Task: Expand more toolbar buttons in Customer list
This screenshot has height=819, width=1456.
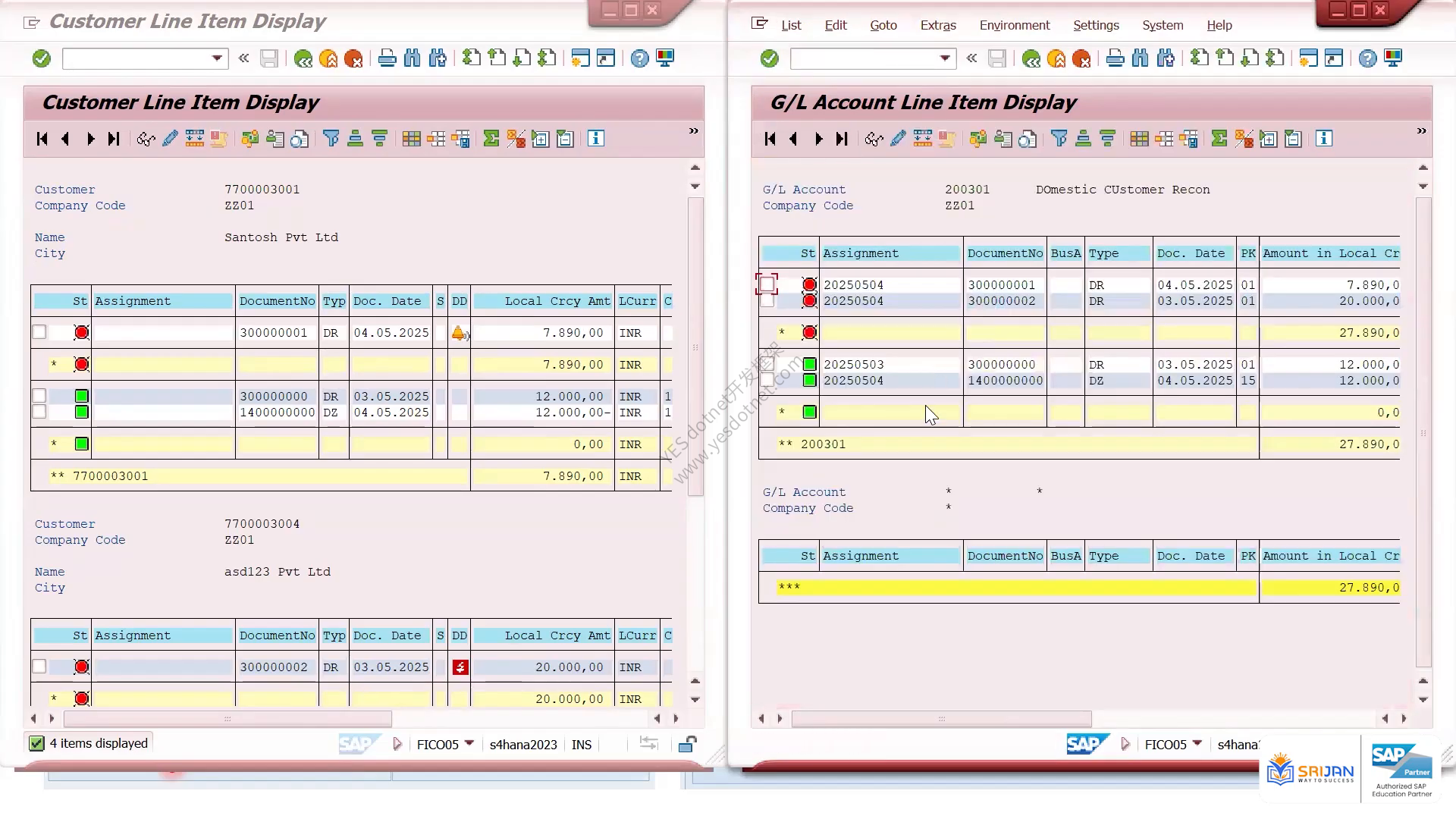Action: coord(693,131)
